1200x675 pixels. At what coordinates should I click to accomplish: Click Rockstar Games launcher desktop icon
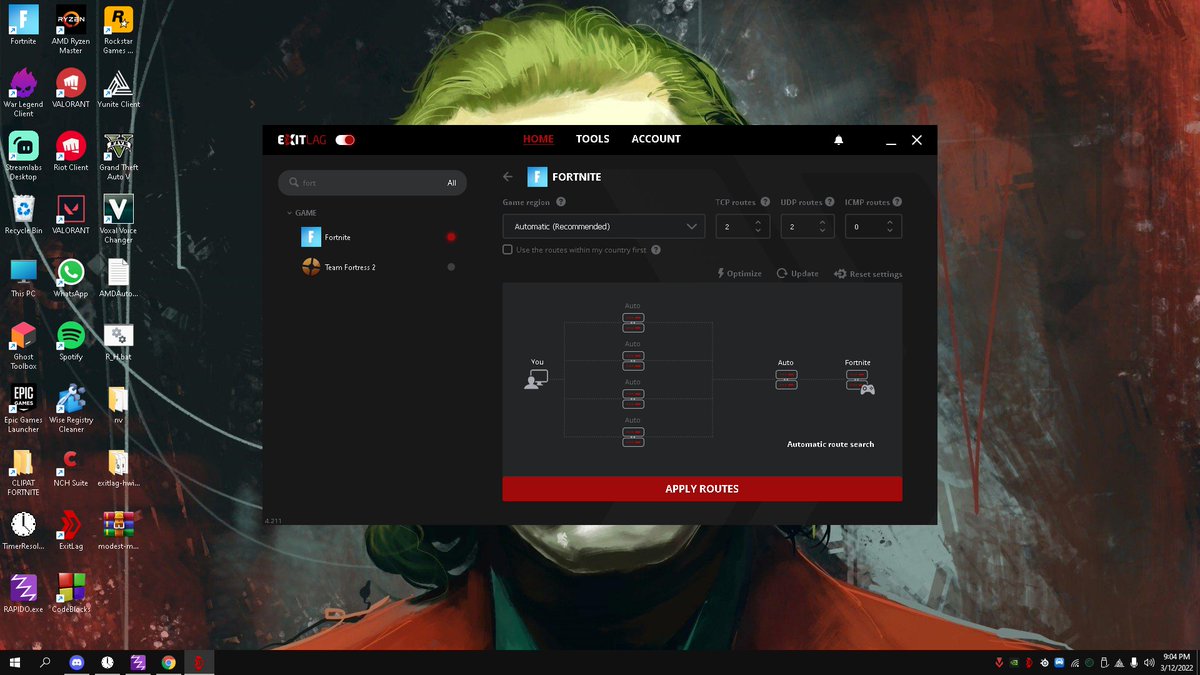pos(118,29)
